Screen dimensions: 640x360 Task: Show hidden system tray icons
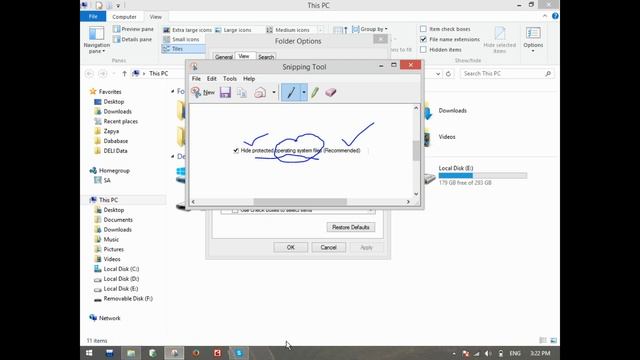click(454, 353)
